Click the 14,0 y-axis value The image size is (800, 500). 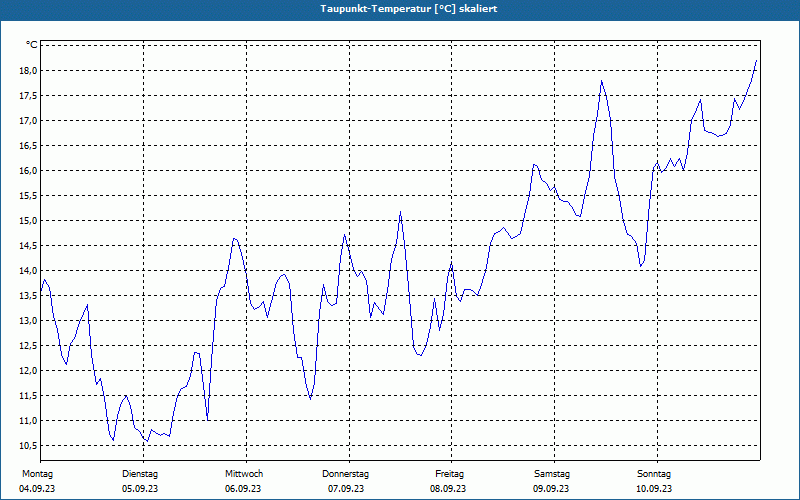coord(28,270)
